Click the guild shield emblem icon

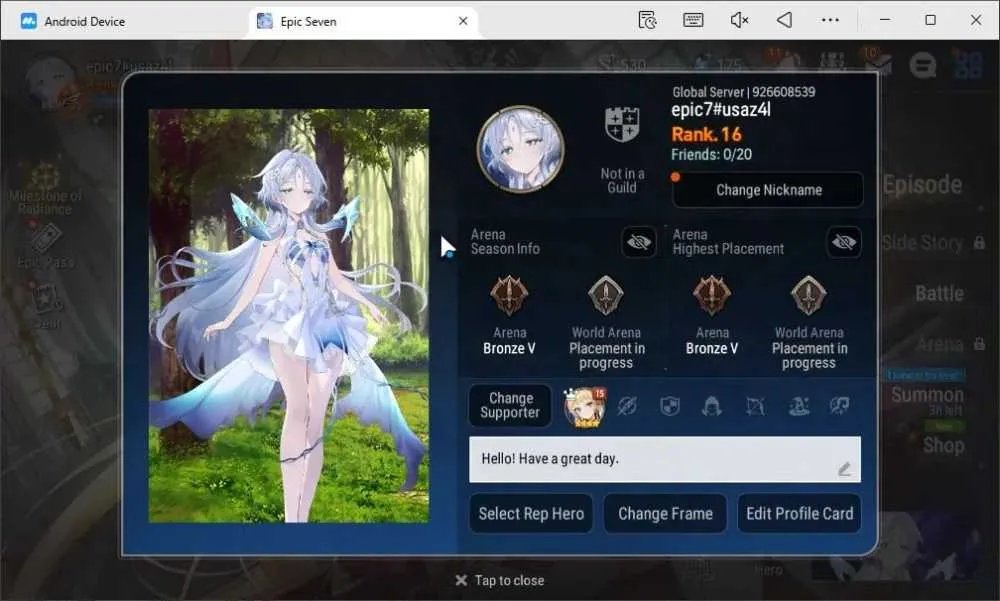click(622, 124)
